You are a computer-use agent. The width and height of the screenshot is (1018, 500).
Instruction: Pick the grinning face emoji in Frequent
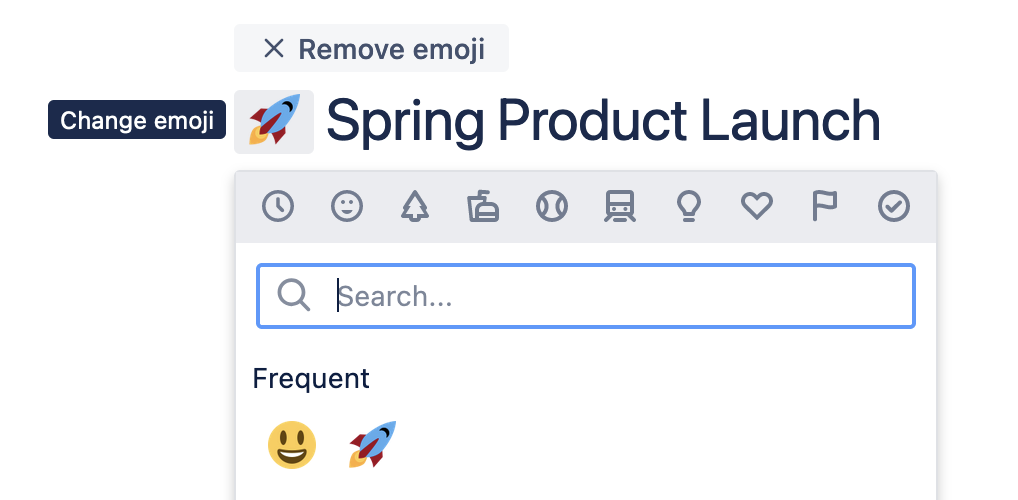pos(292,445)
